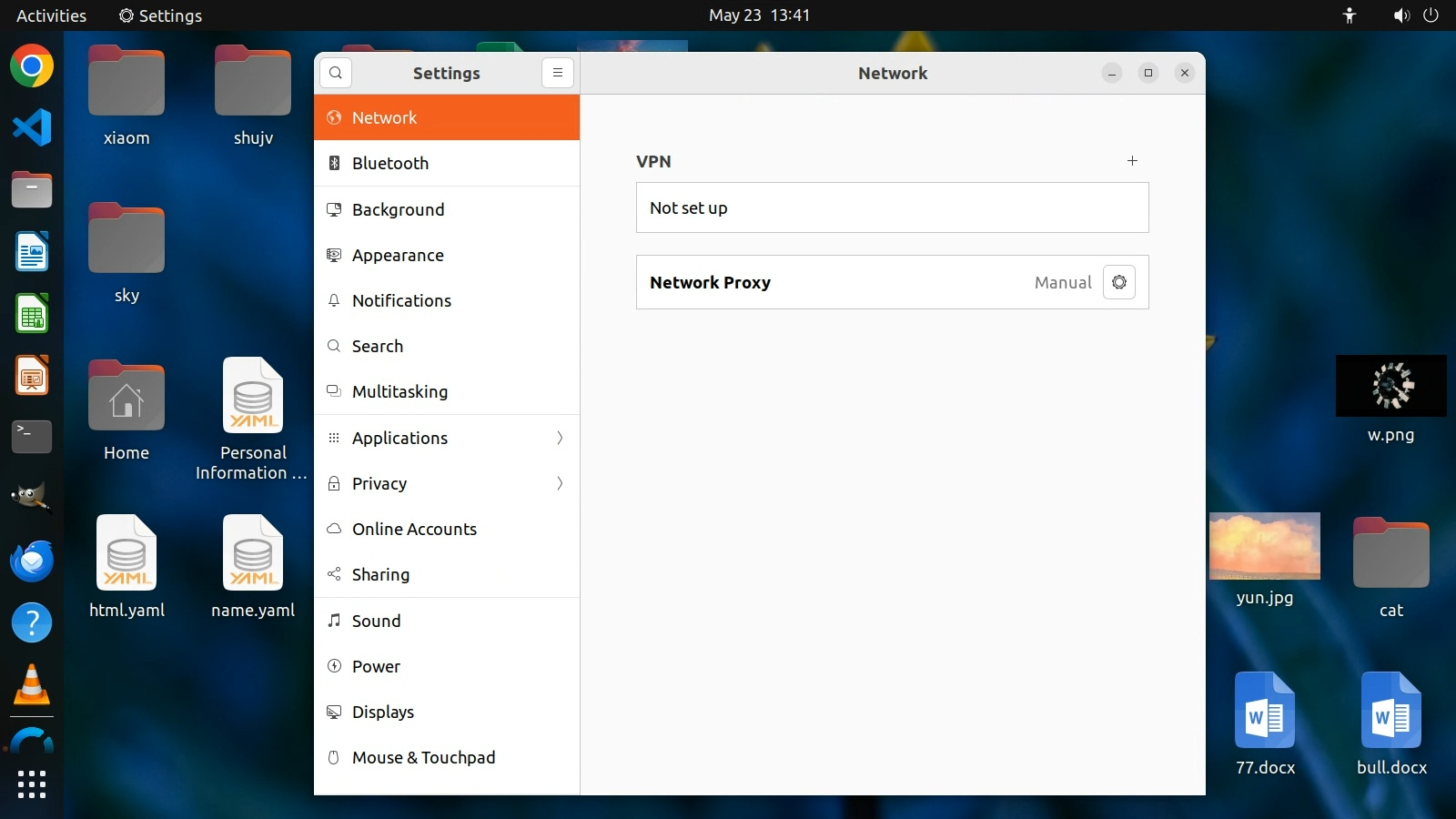Open the Settings hamburger menu
The image size is (1456, 819).
click(558, 73)
